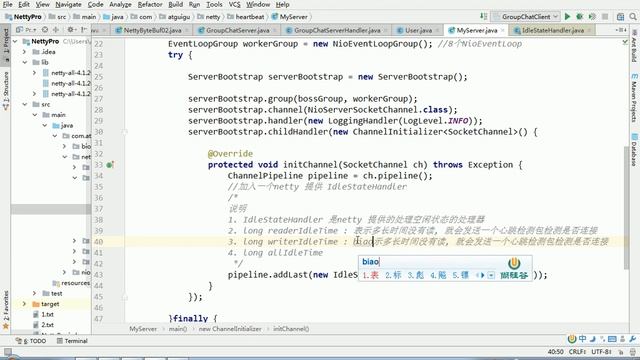This screenshot has height=360, width=640.
Task: Open the Refactor menu
Action: [150, 4]
